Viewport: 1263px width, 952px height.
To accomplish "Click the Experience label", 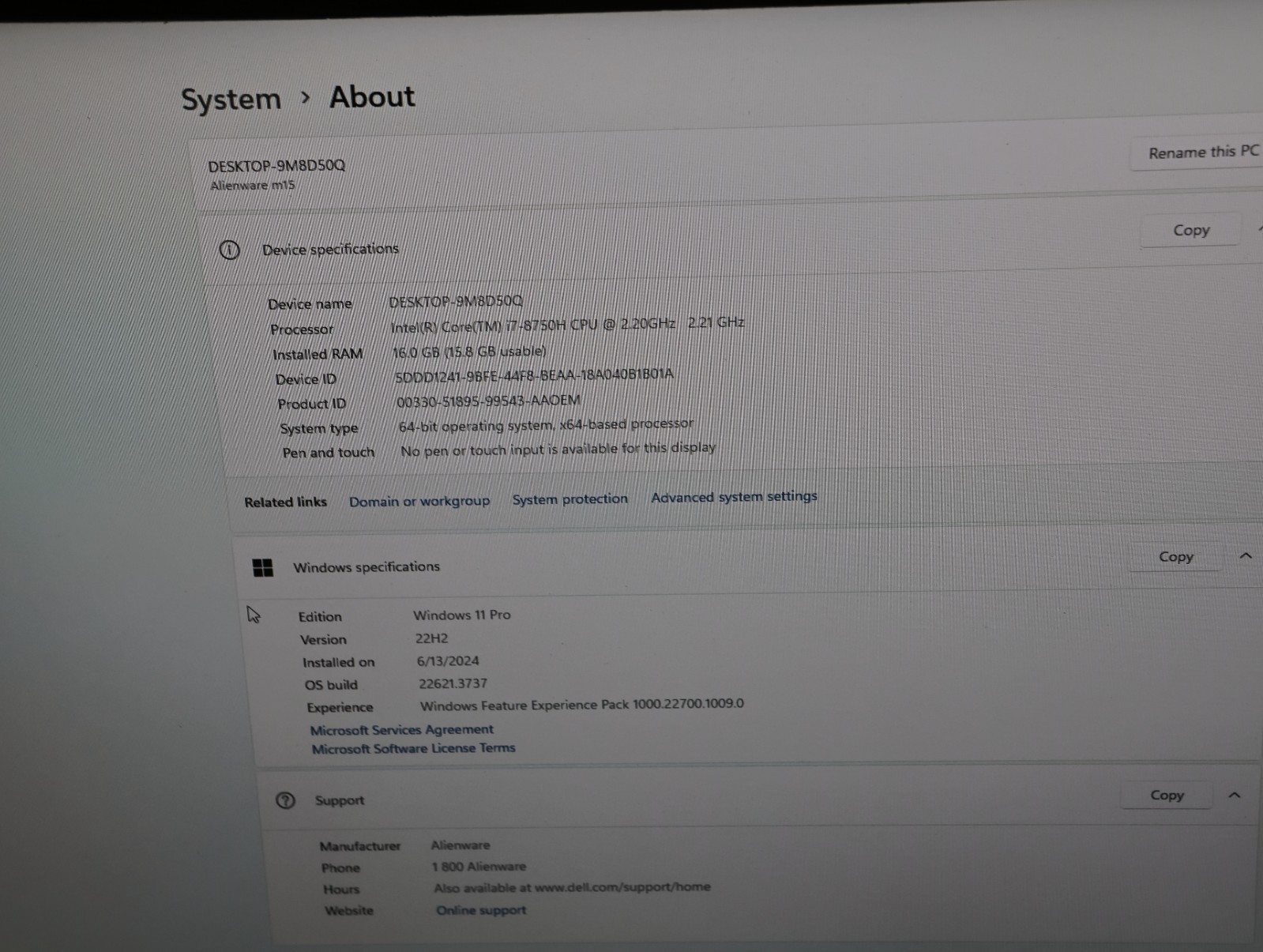I will pyautogui.click(x=340, y=708).
